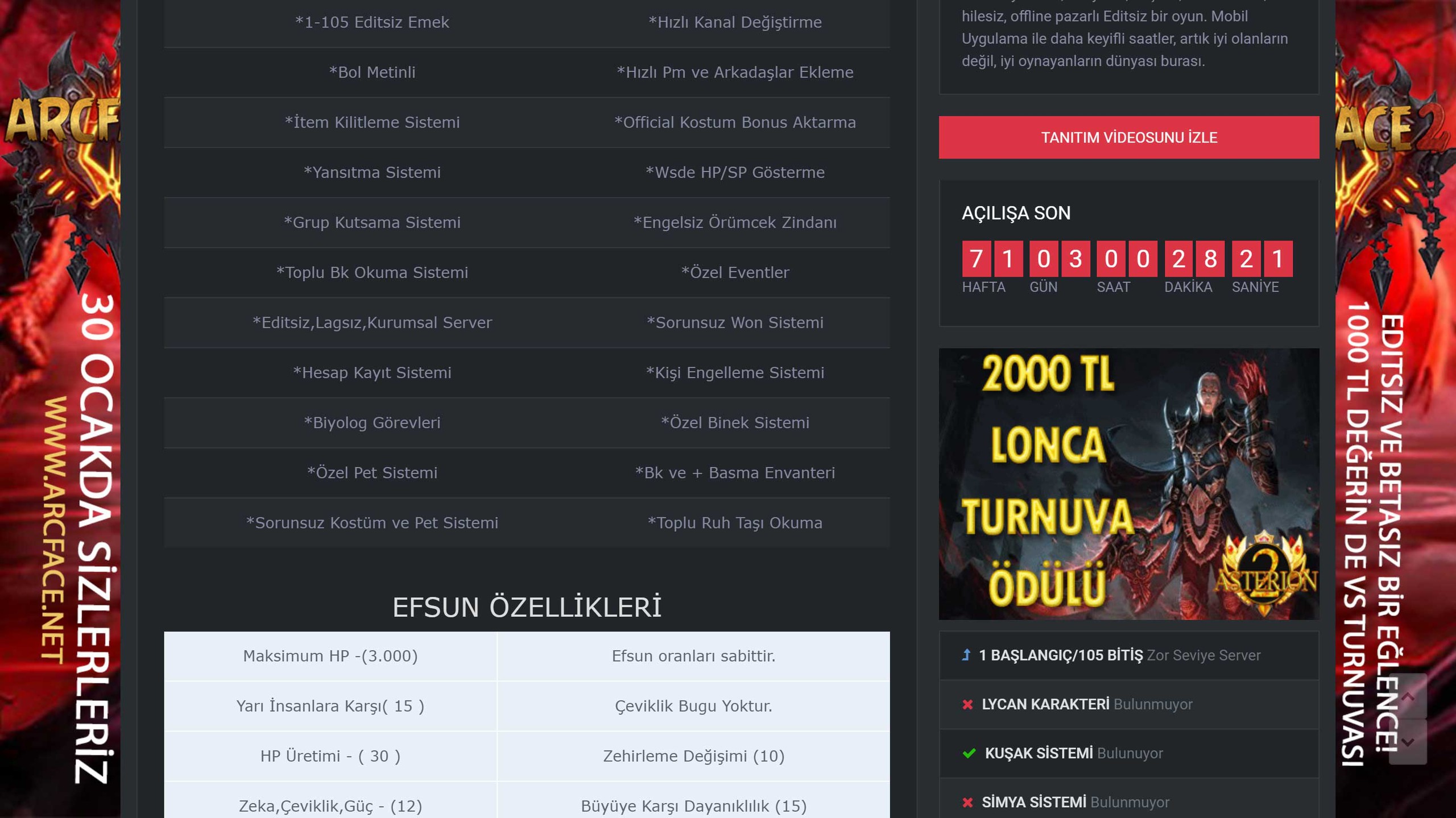Click the 'LYCAN KARAKTERİ Bulunmuyor' row text
The height and width of the screenshot is (818, 1456).
tap(1087, 704)
